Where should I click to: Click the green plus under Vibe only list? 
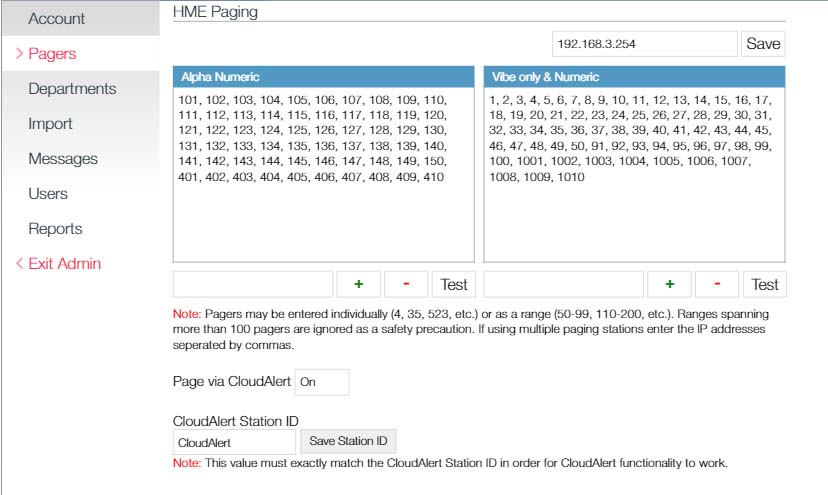(669, 284)
